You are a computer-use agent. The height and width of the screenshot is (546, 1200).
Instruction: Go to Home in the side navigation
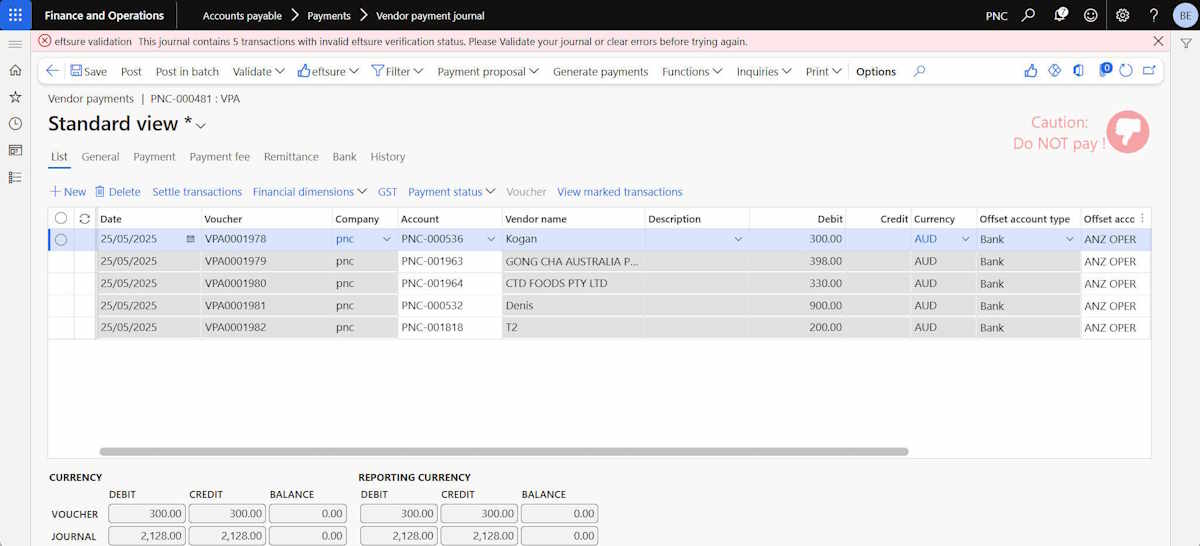click(x=15, y=70)
